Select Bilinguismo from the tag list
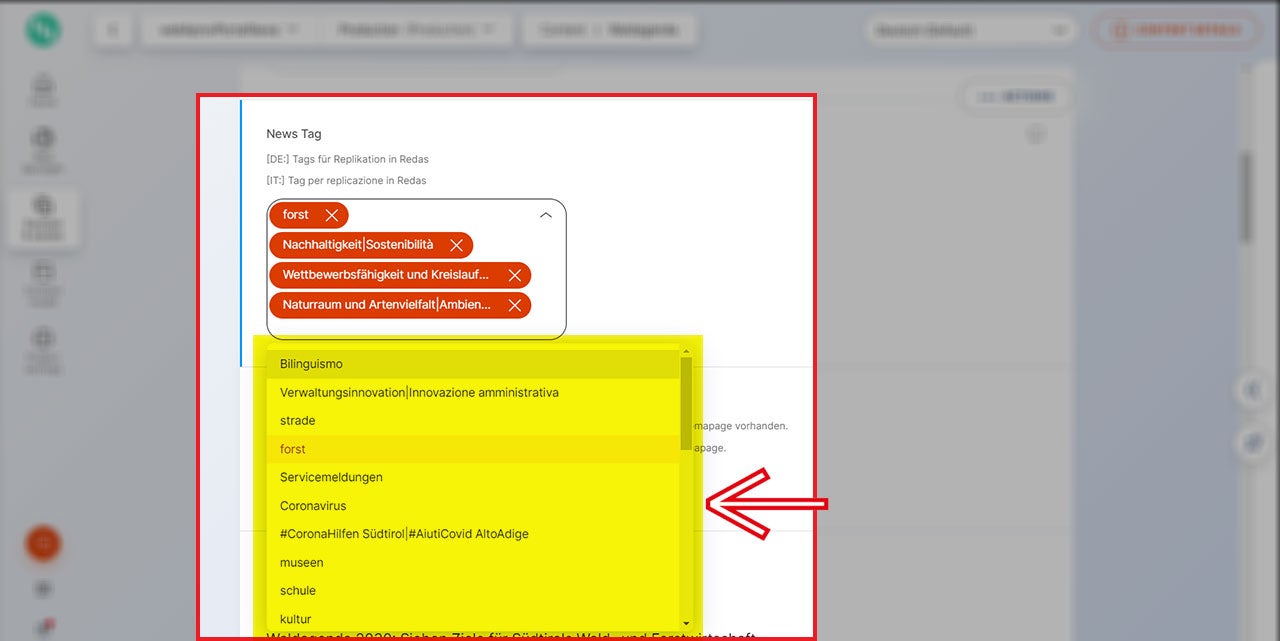This screenshot has width=1280, height=641. click(311, 364)
